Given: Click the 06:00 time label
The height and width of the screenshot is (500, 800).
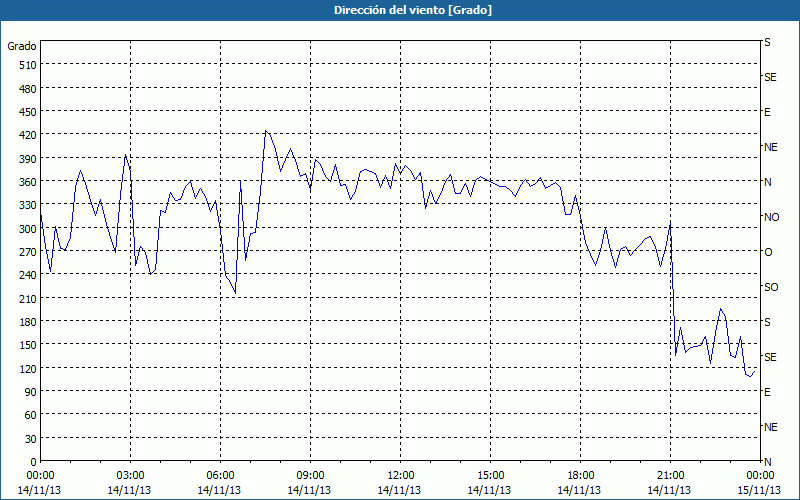Looking at the screenshot, I should 220,476.
